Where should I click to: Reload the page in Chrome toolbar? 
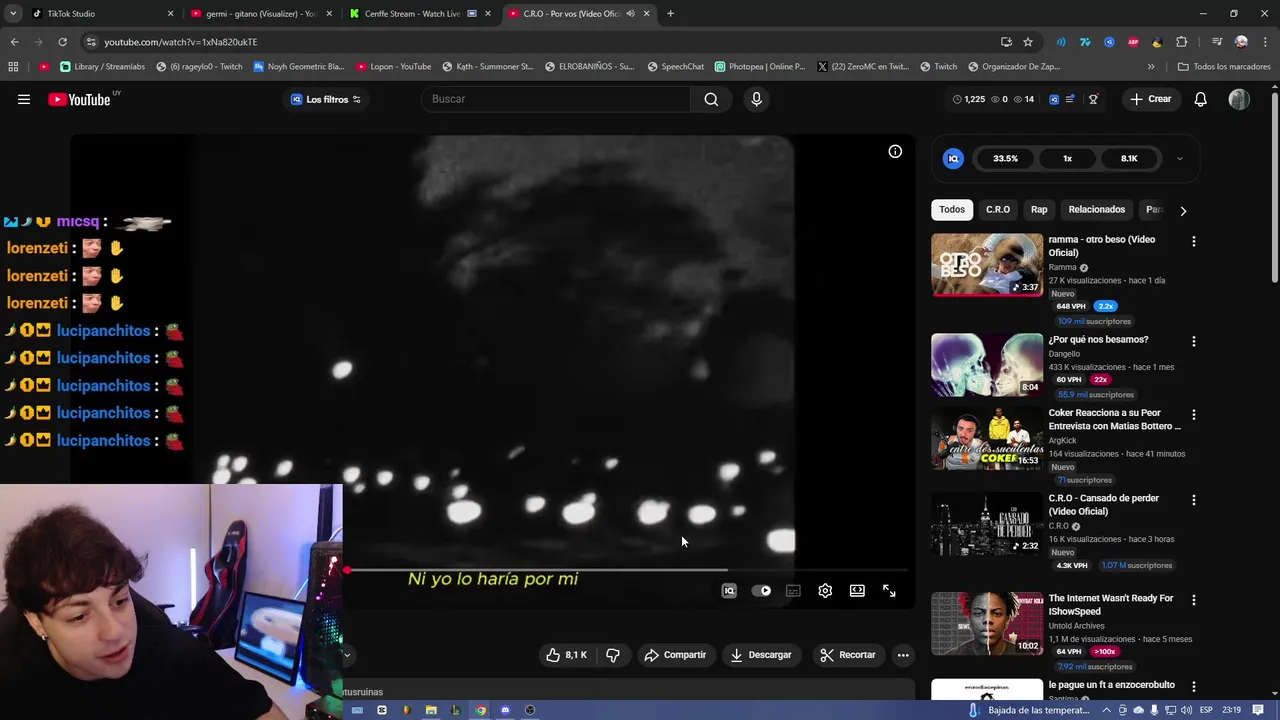tap(62, 42)
